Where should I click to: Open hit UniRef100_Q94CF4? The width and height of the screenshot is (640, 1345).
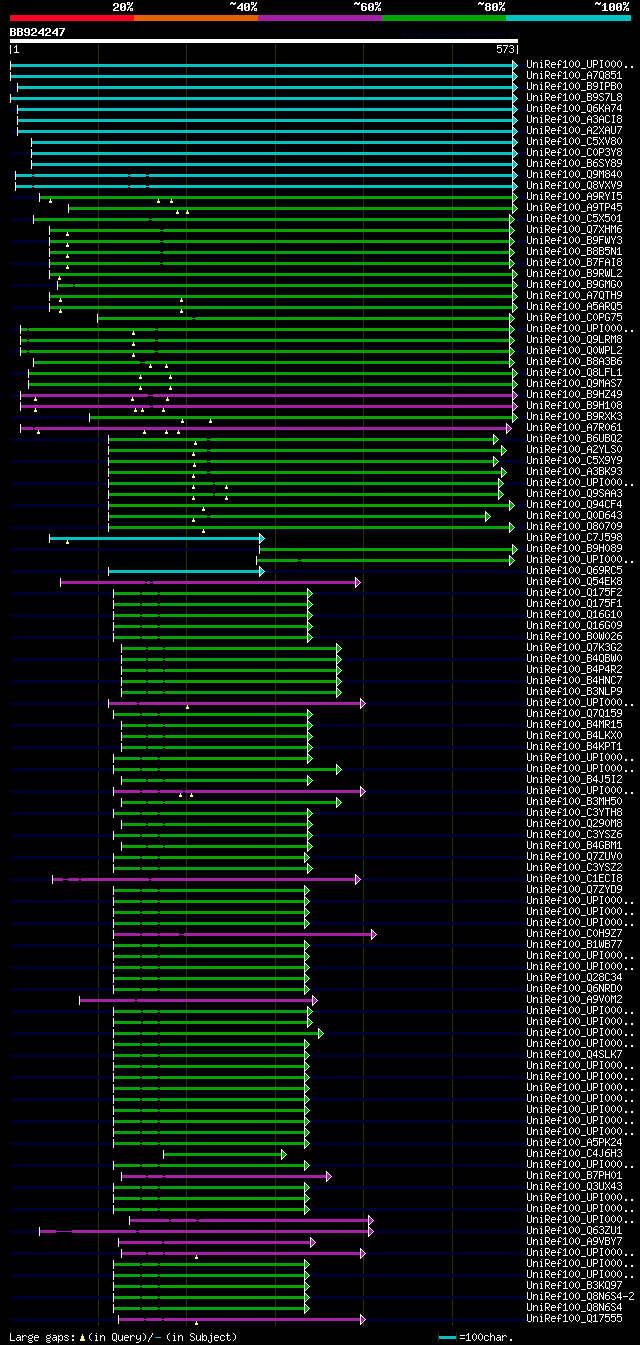(x=574, y=504)
